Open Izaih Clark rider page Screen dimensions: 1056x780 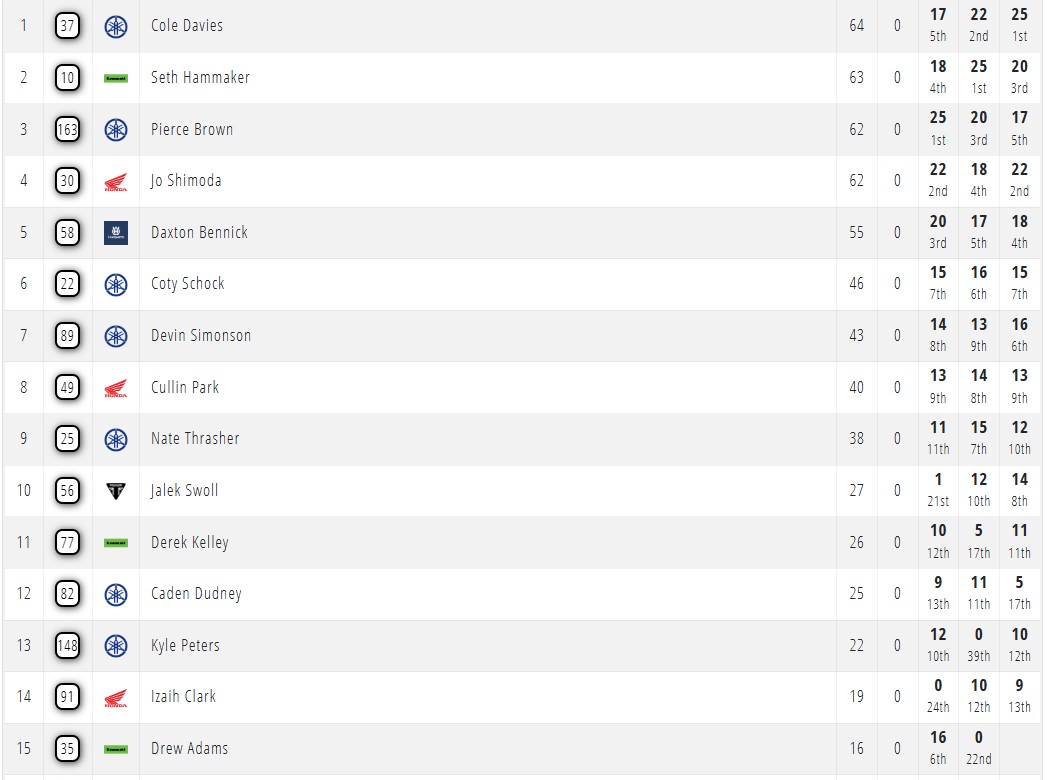183,697
